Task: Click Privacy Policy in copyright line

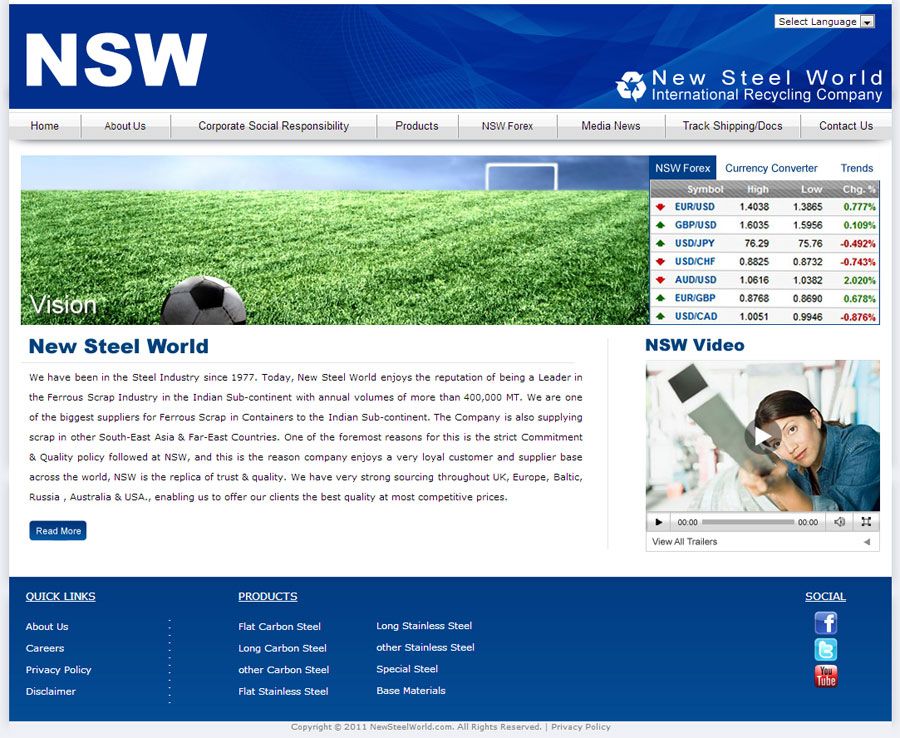Action: point(581,727)
